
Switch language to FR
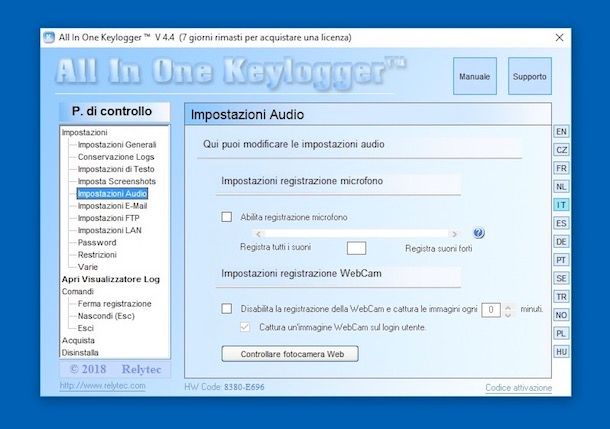point(561,168)
